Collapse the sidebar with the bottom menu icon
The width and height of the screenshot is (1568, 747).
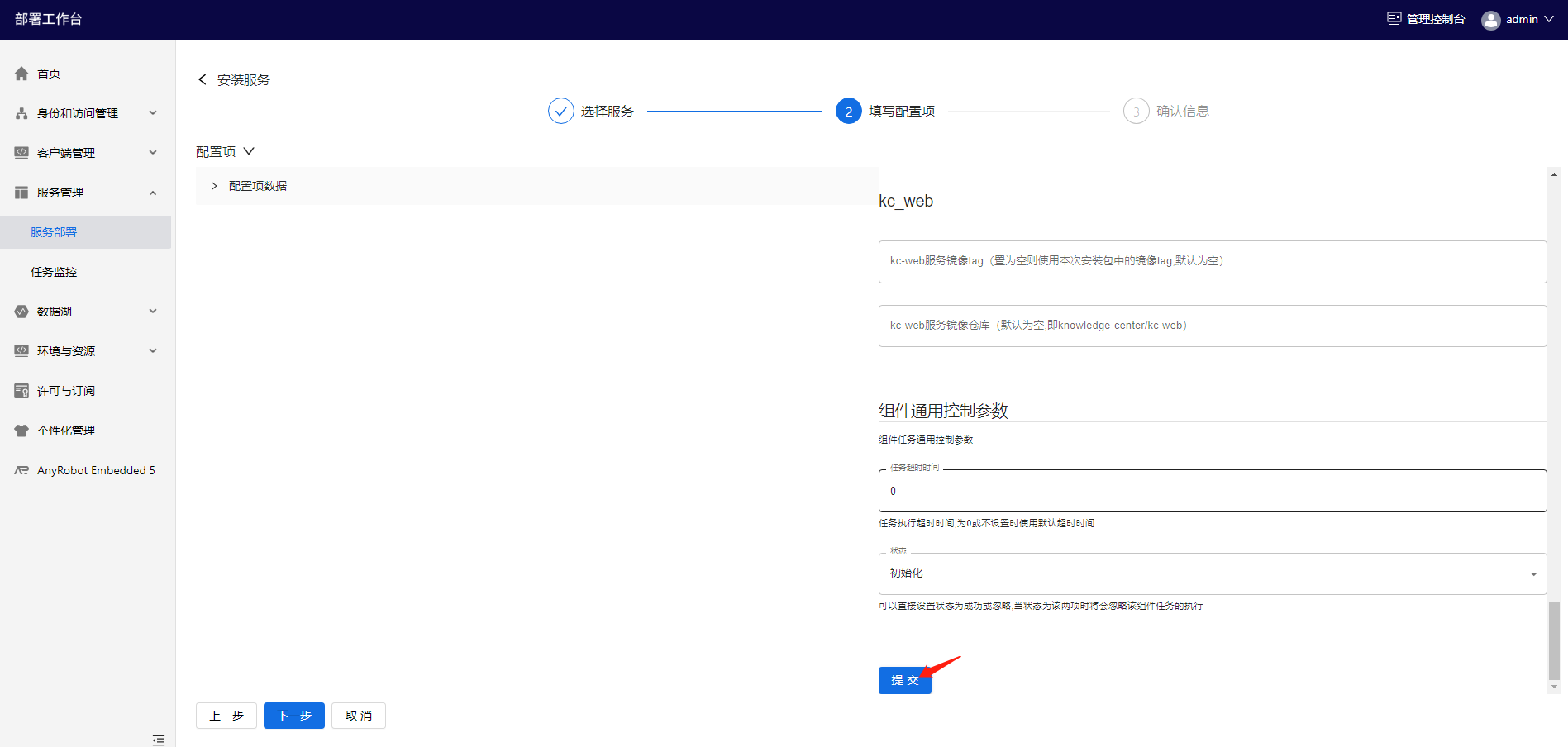159,740
